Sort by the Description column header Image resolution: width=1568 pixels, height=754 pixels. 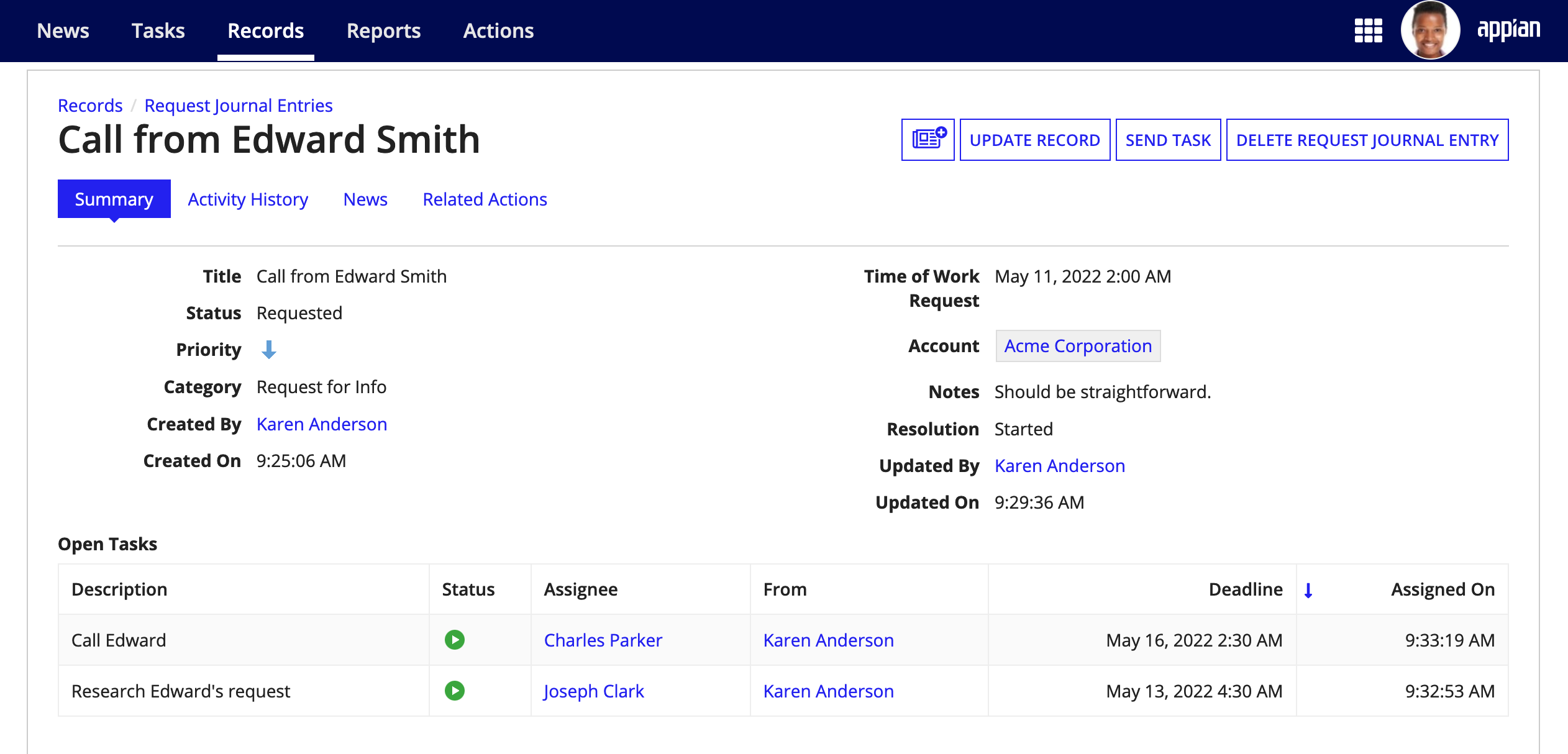(x=119, y=589)
